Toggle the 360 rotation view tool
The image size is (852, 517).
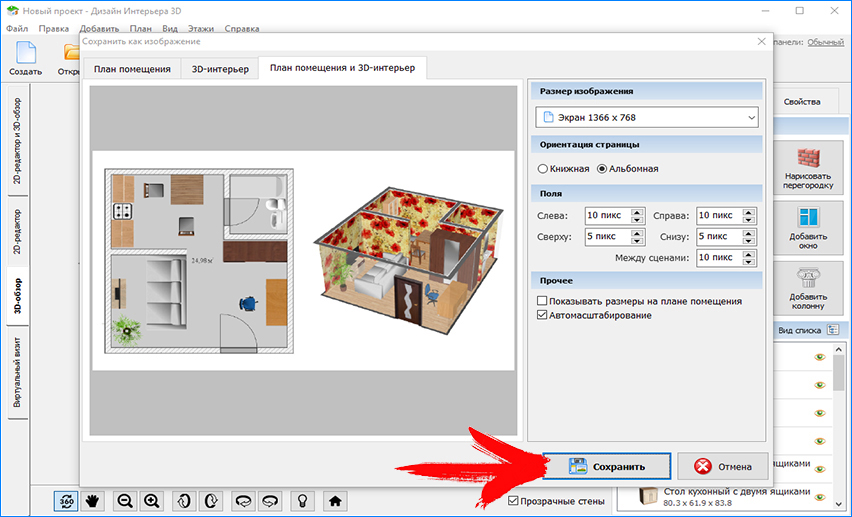pyautogui.click(x=66, y=501)
